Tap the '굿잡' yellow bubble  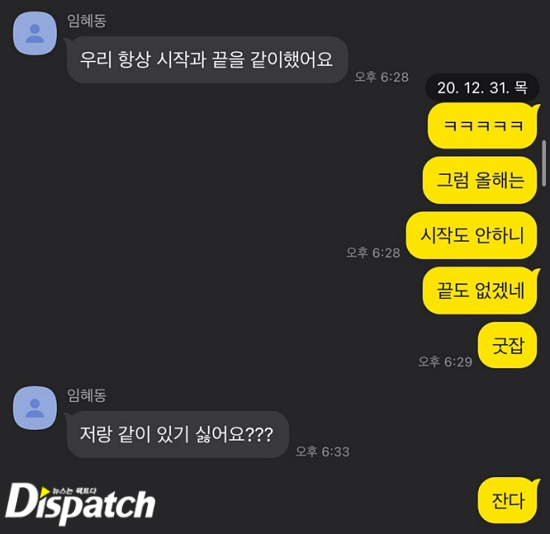click(x=508, y=345)
